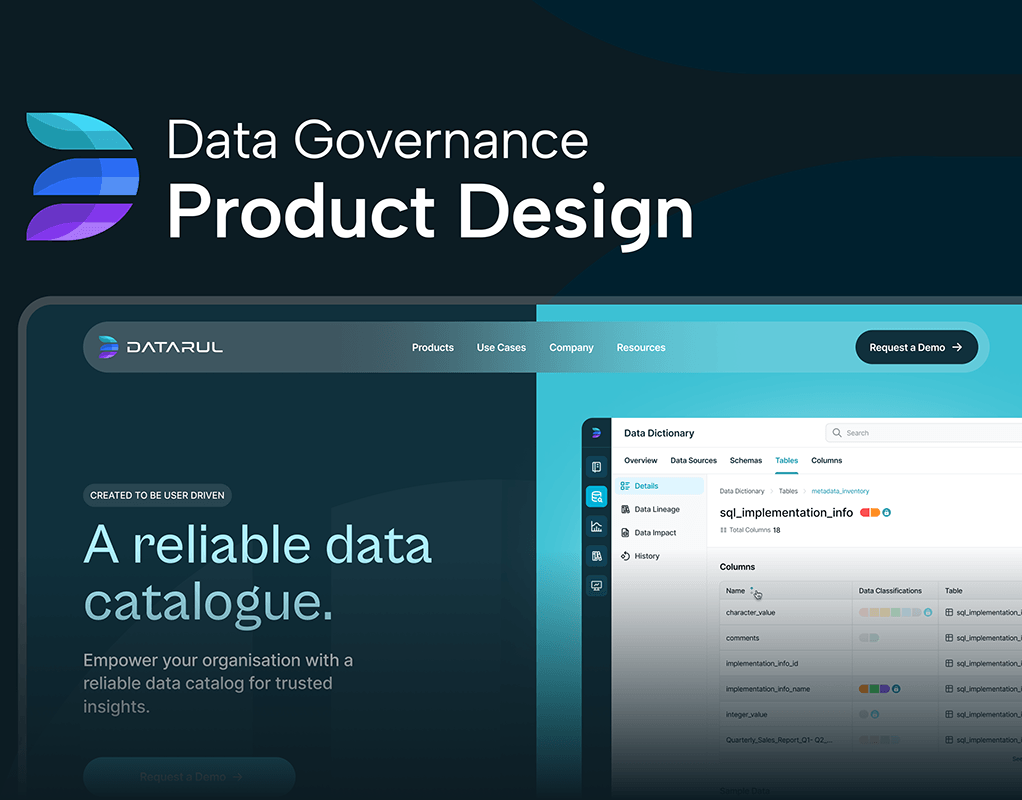This screenshot has height=800, width=1022.
Task: Click the sql_implementation_info table title
Action: (x=786, y=512)
